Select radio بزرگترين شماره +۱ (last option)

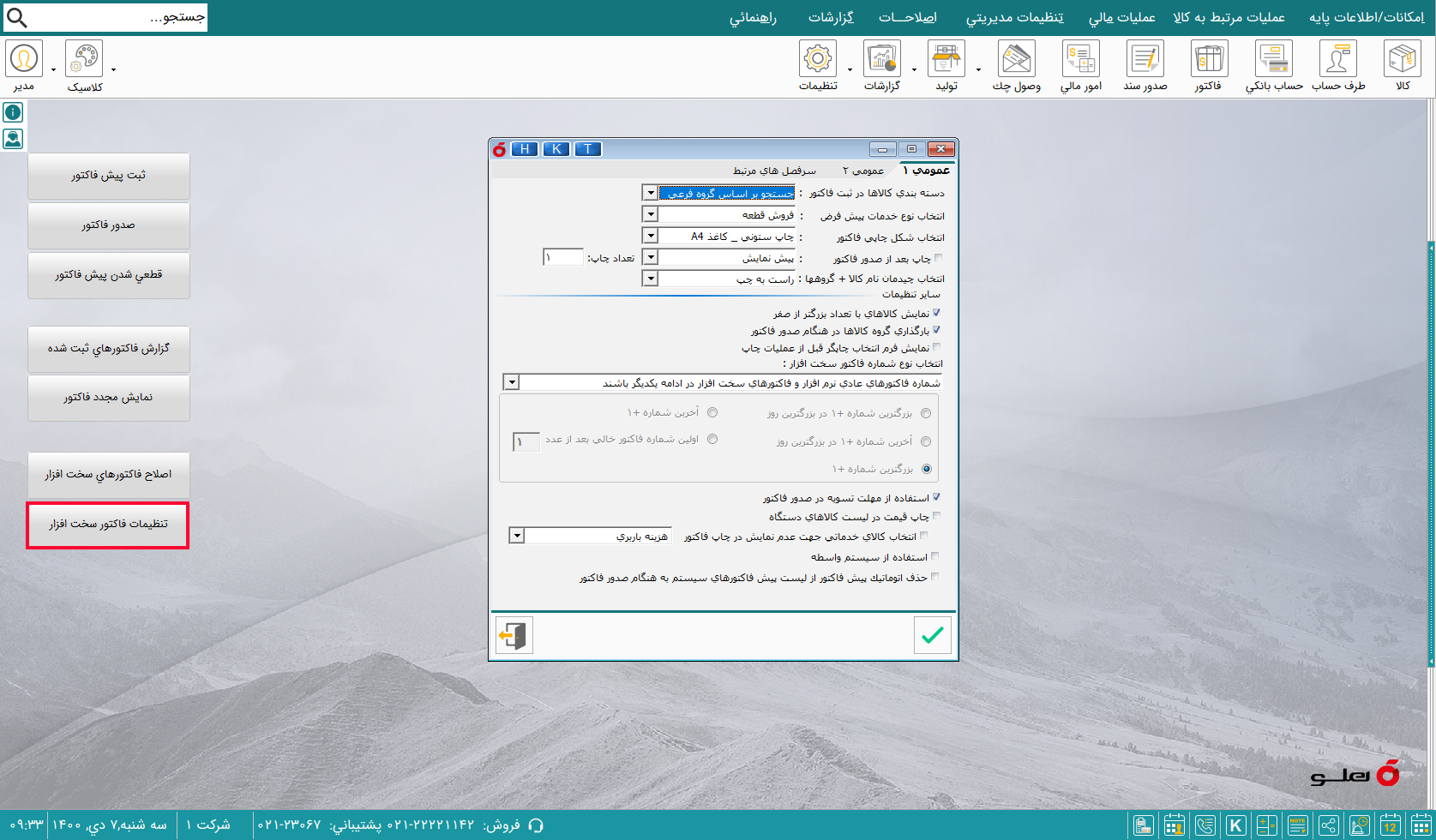(x=926, y=469)
